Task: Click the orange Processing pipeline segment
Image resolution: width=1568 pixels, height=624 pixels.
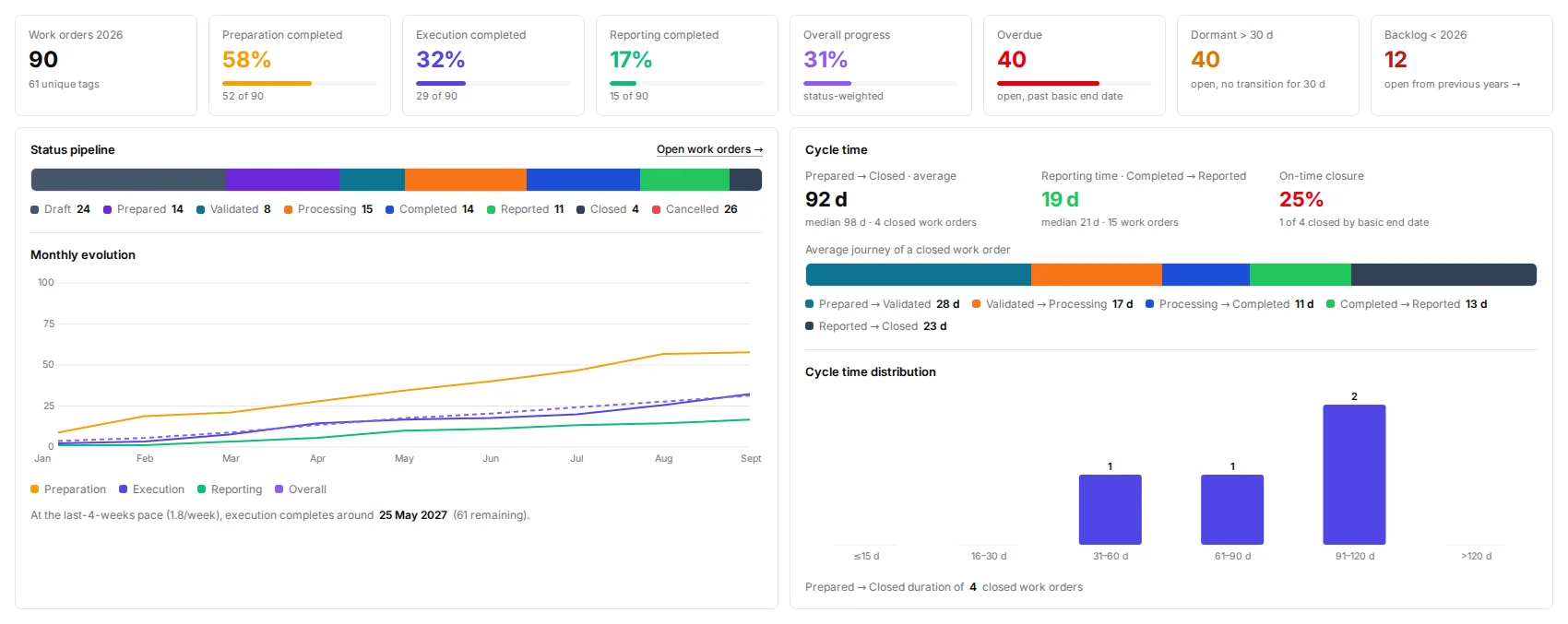Action: (466, 180)
